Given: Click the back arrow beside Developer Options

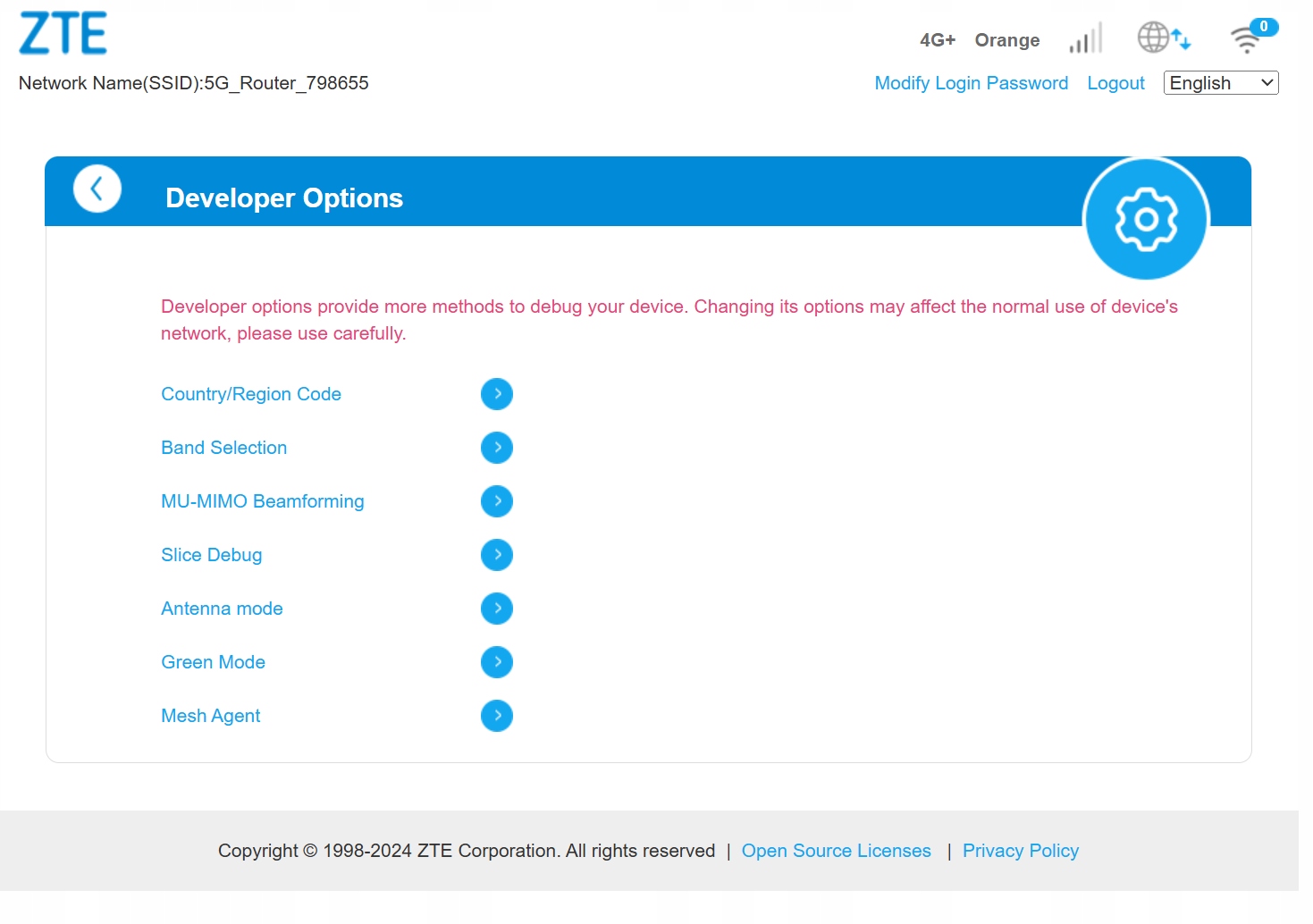Looking at the screenshot, I should pyautogui.click(x=97, y=189).
